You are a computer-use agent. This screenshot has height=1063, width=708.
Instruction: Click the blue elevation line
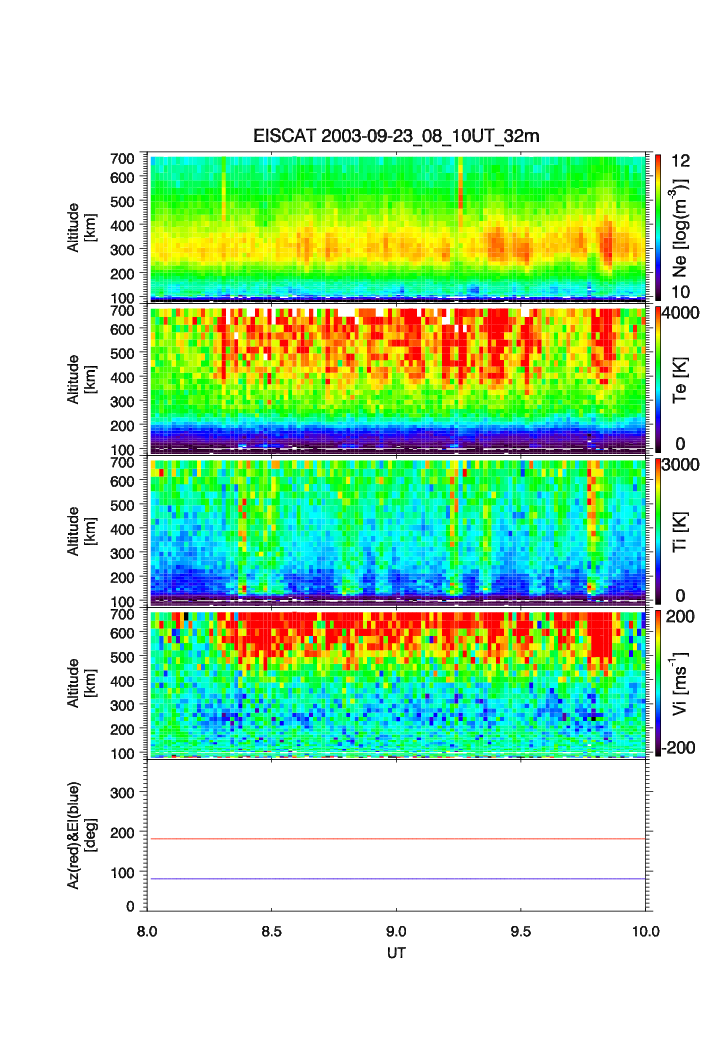(x=398, y=879)
